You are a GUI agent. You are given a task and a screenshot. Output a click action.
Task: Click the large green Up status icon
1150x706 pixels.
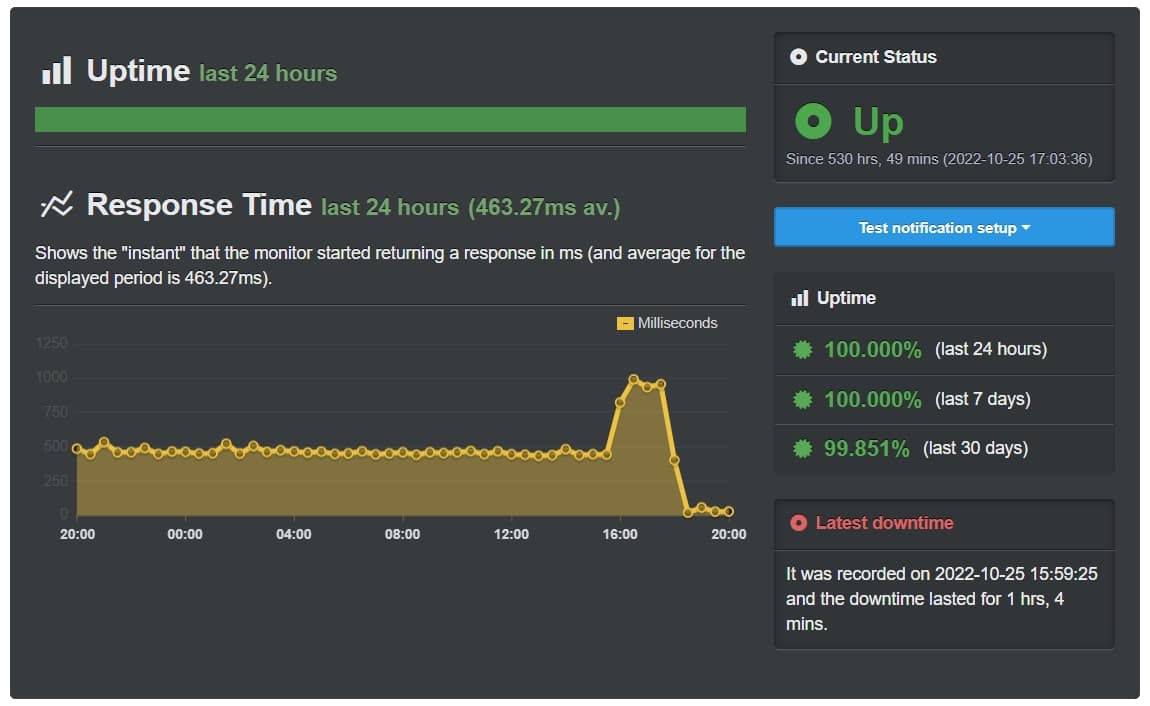[x=813, y=121]
